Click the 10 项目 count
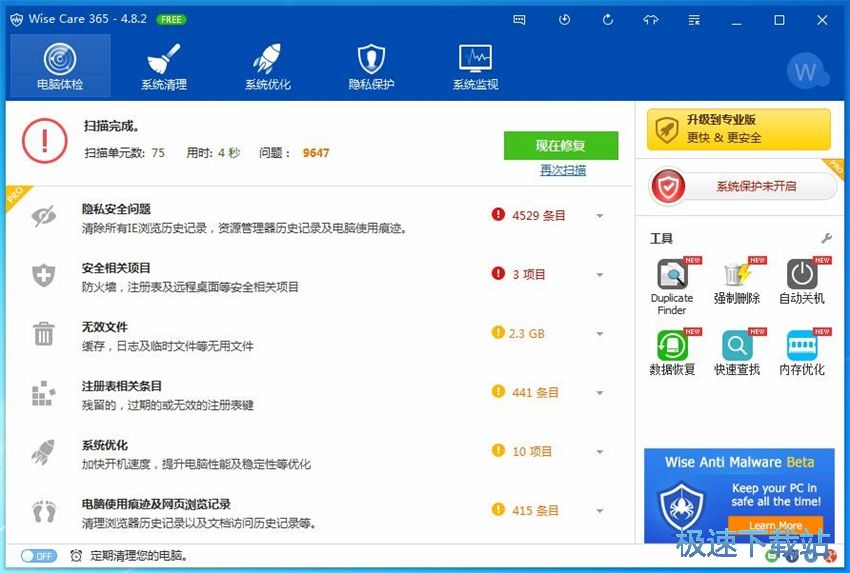 click(x=532, y=452)
